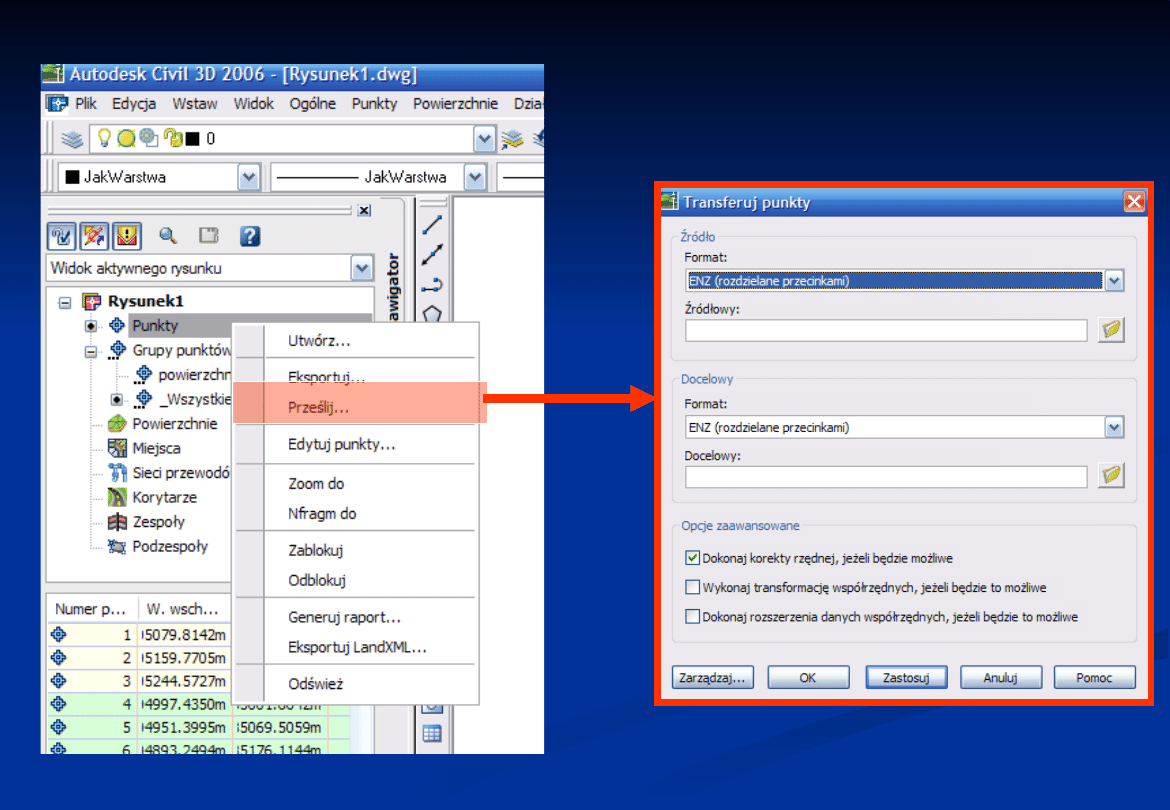Toggle the layer lock padlock icon
1170x810 pixels.
click(173, 138)
